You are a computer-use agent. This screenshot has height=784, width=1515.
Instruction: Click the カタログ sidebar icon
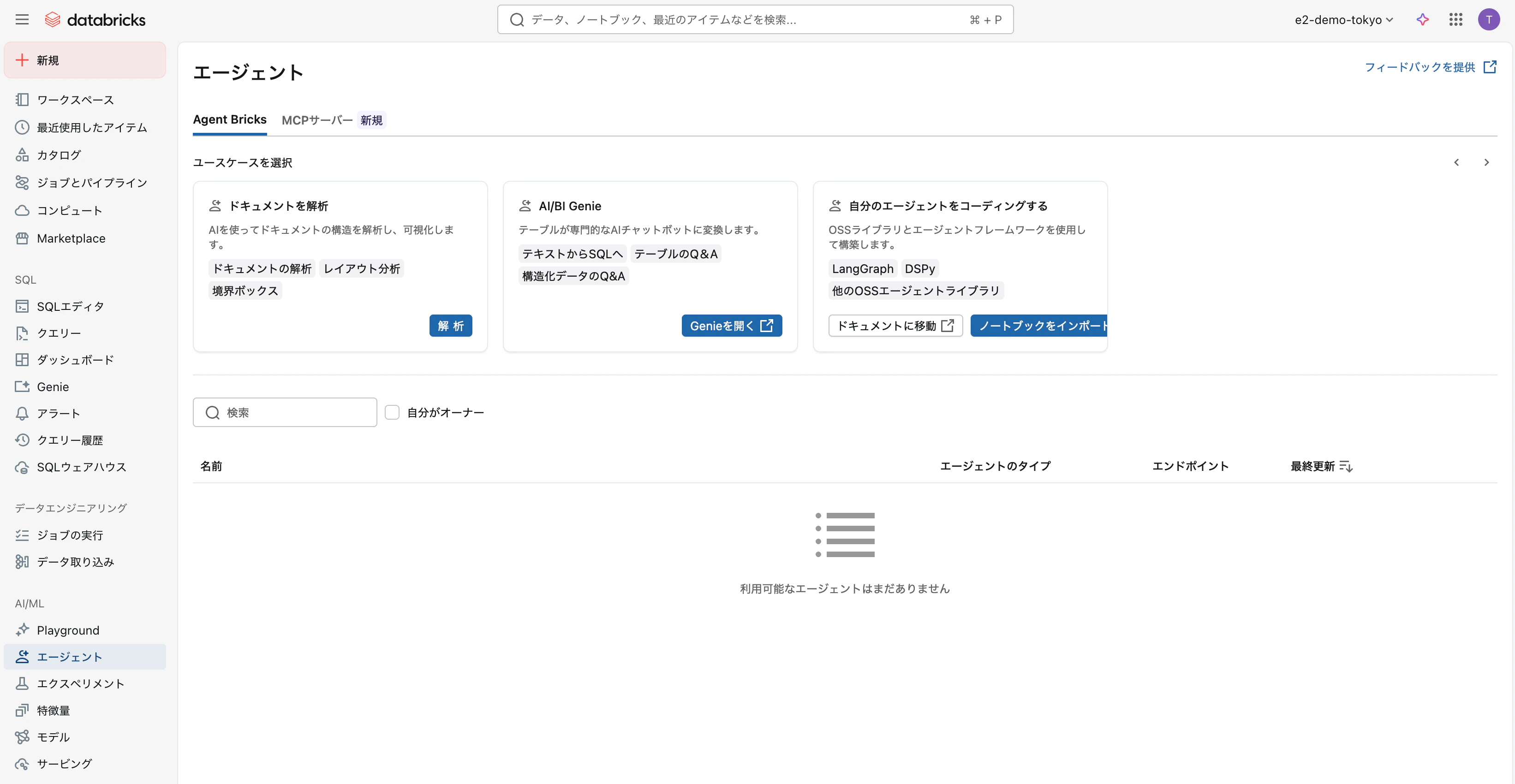(x=22, y=154)
